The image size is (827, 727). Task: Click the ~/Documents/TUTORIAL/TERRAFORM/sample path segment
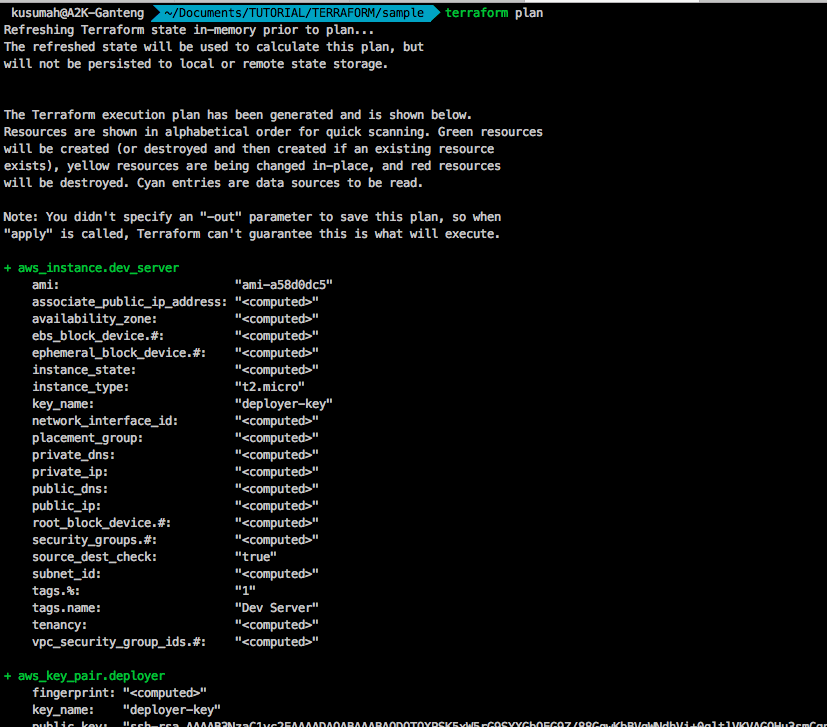[x=295, y=13]
